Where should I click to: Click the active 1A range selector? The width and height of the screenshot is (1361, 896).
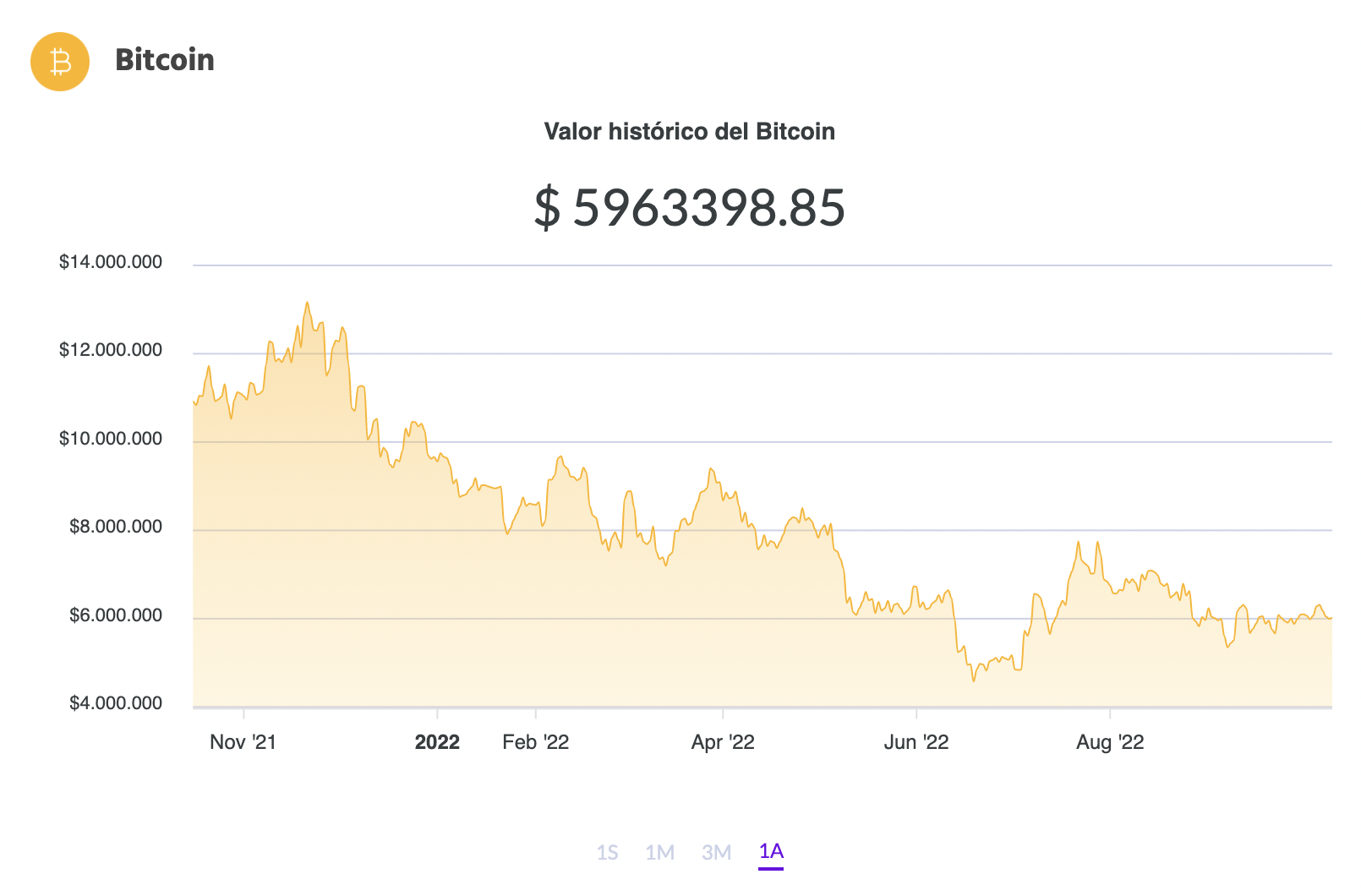pos(770,853)
